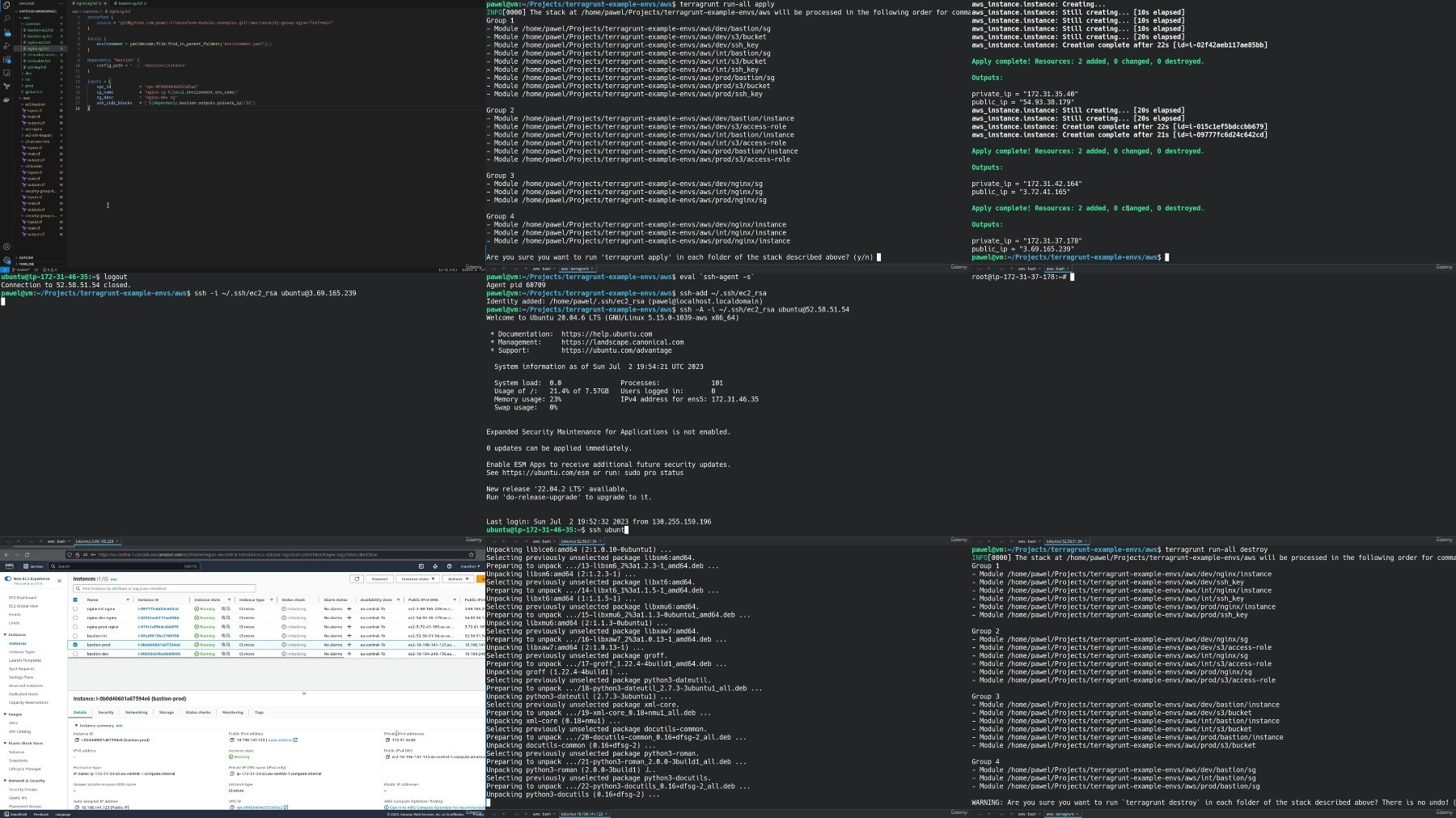Switch to bastion-sg.hcl editor tab
The image size is (1456, 818).
(x=131, y=3)
